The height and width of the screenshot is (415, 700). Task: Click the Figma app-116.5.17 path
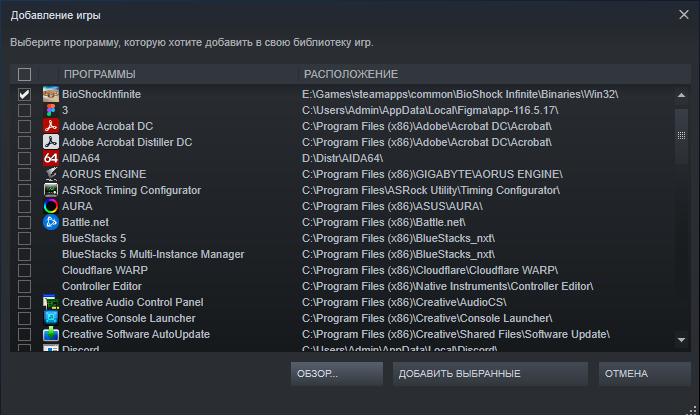[430, 110]
